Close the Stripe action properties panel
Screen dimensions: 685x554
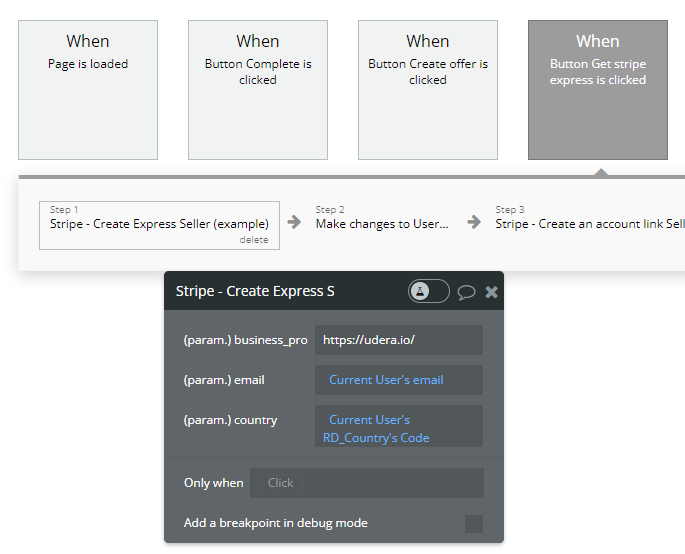[491, 292]
